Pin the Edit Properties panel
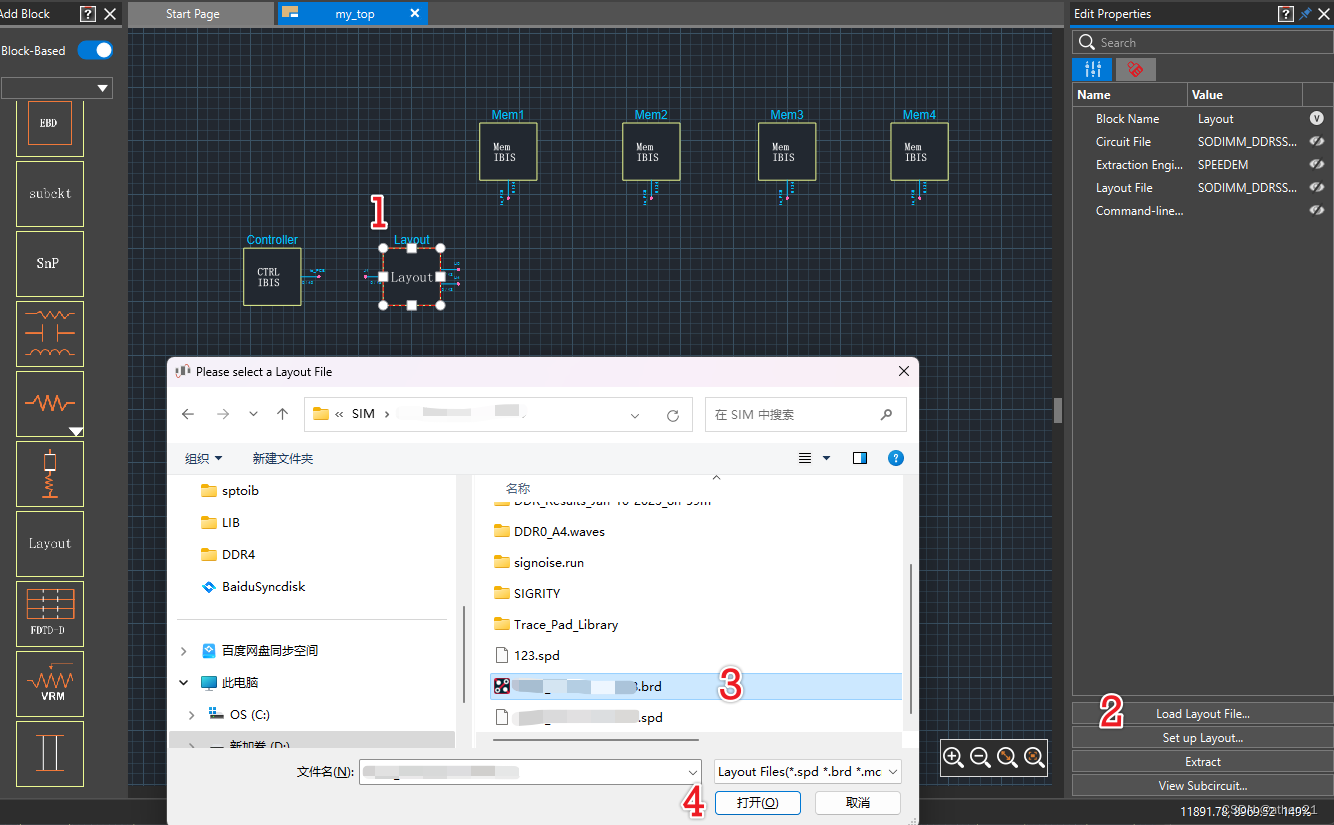Image resolution: width=1334 pixels, height=825 pixels. [1305, 14]
